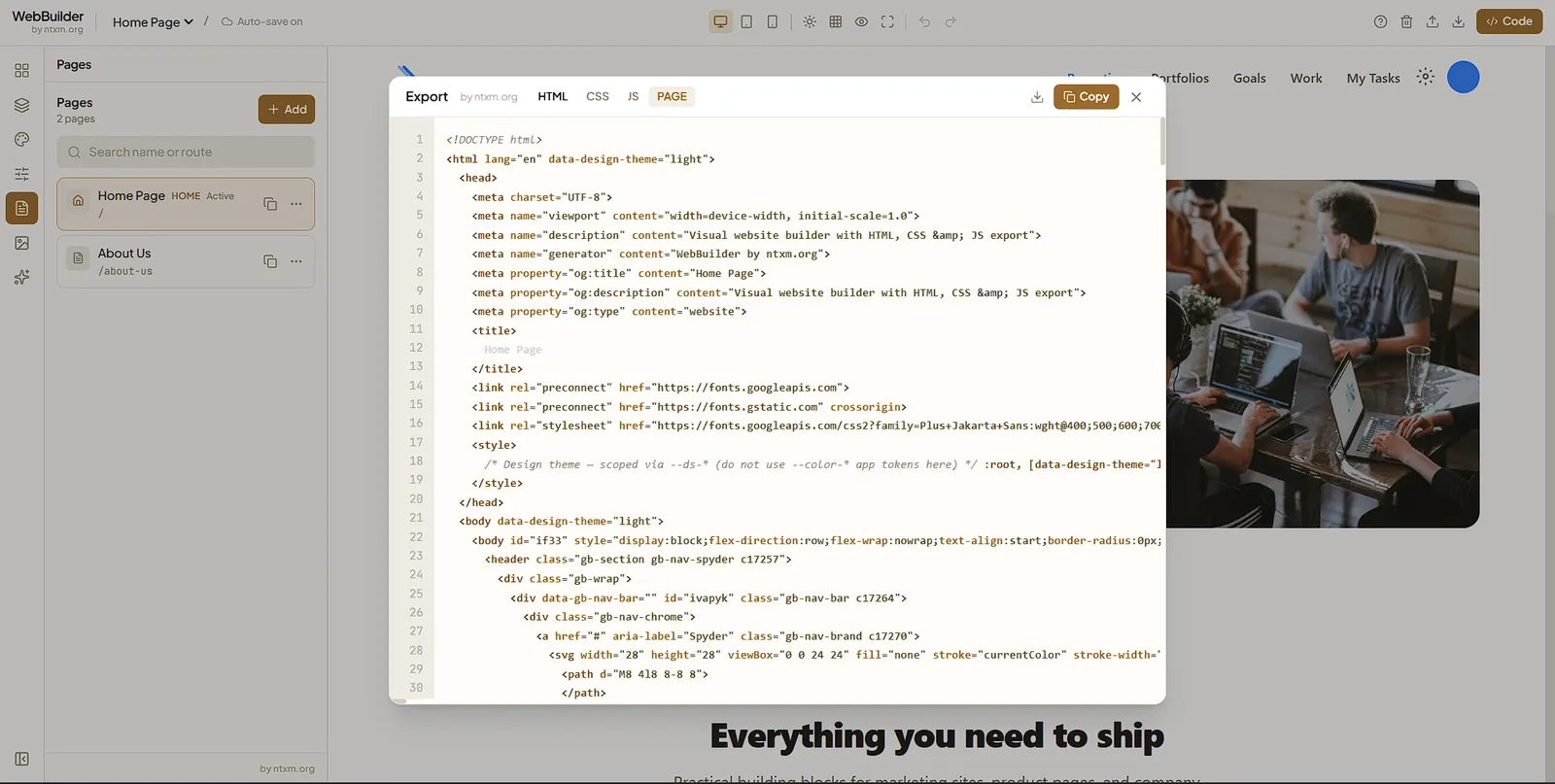The width and height of the screenshot is (1555, 784).
Task: Open the settings sliders icon in the sidebar
Action: [21, 174]
